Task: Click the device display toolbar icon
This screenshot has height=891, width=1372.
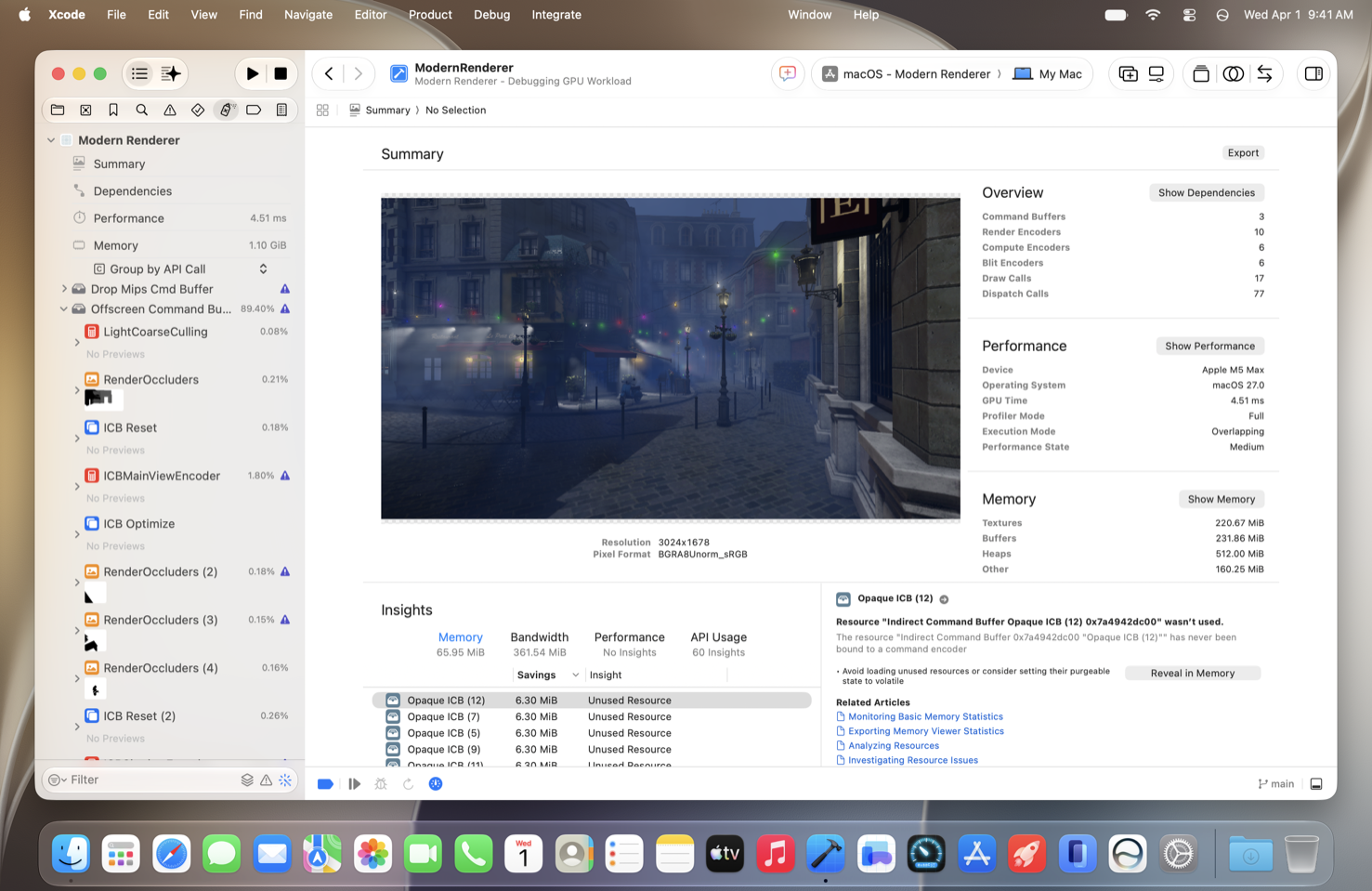Action: (1156, 73)
